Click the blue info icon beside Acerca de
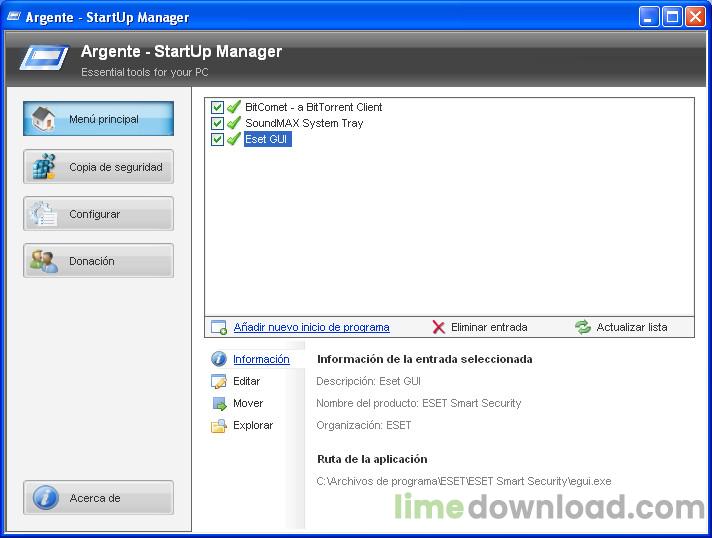 click(x=45, y=498)
